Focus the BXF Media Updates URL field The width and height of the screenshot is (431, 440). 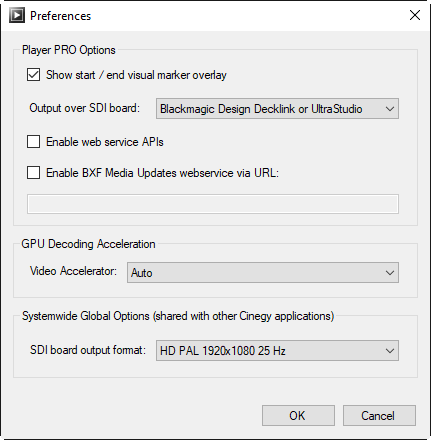(213, 204)
